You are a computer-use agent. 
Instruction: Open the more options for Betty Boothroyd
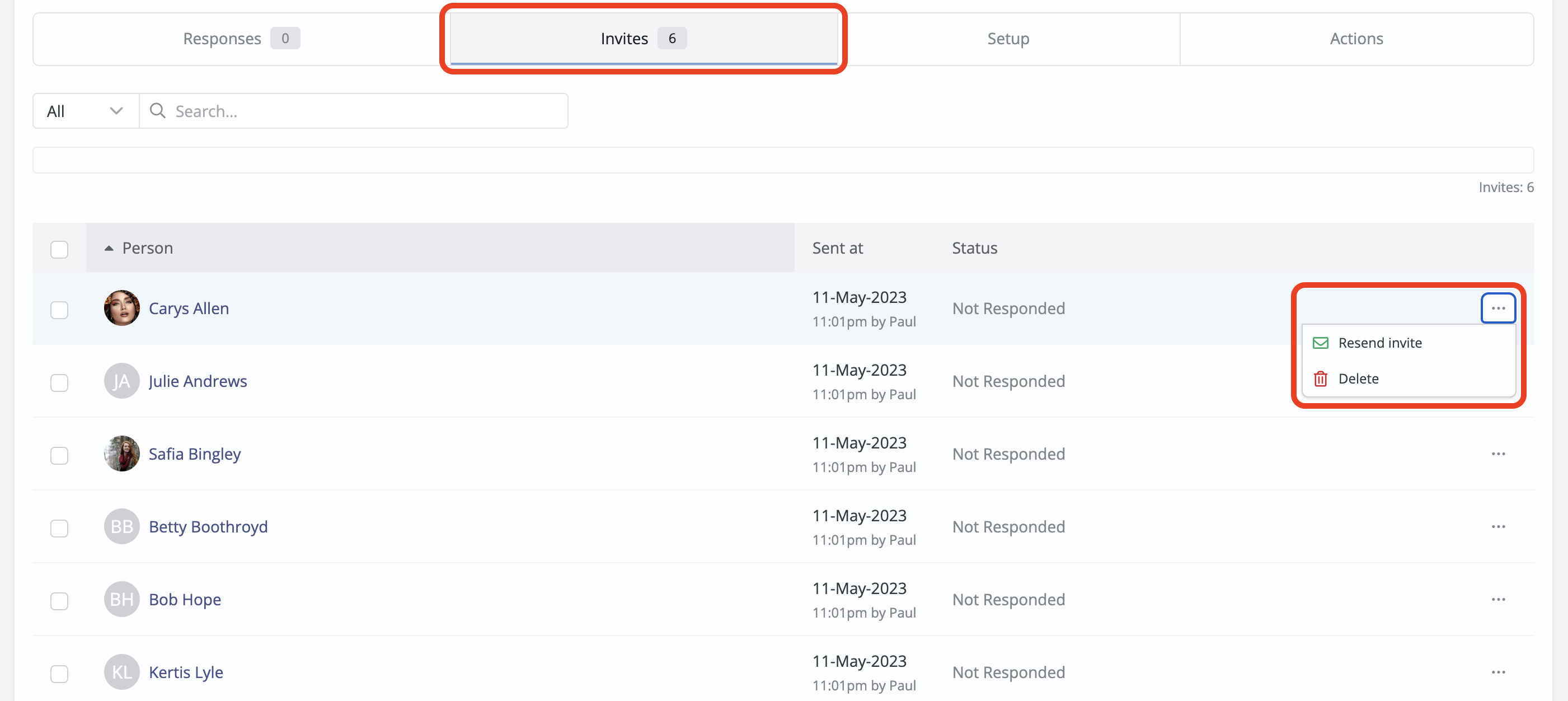(1498, 526)
